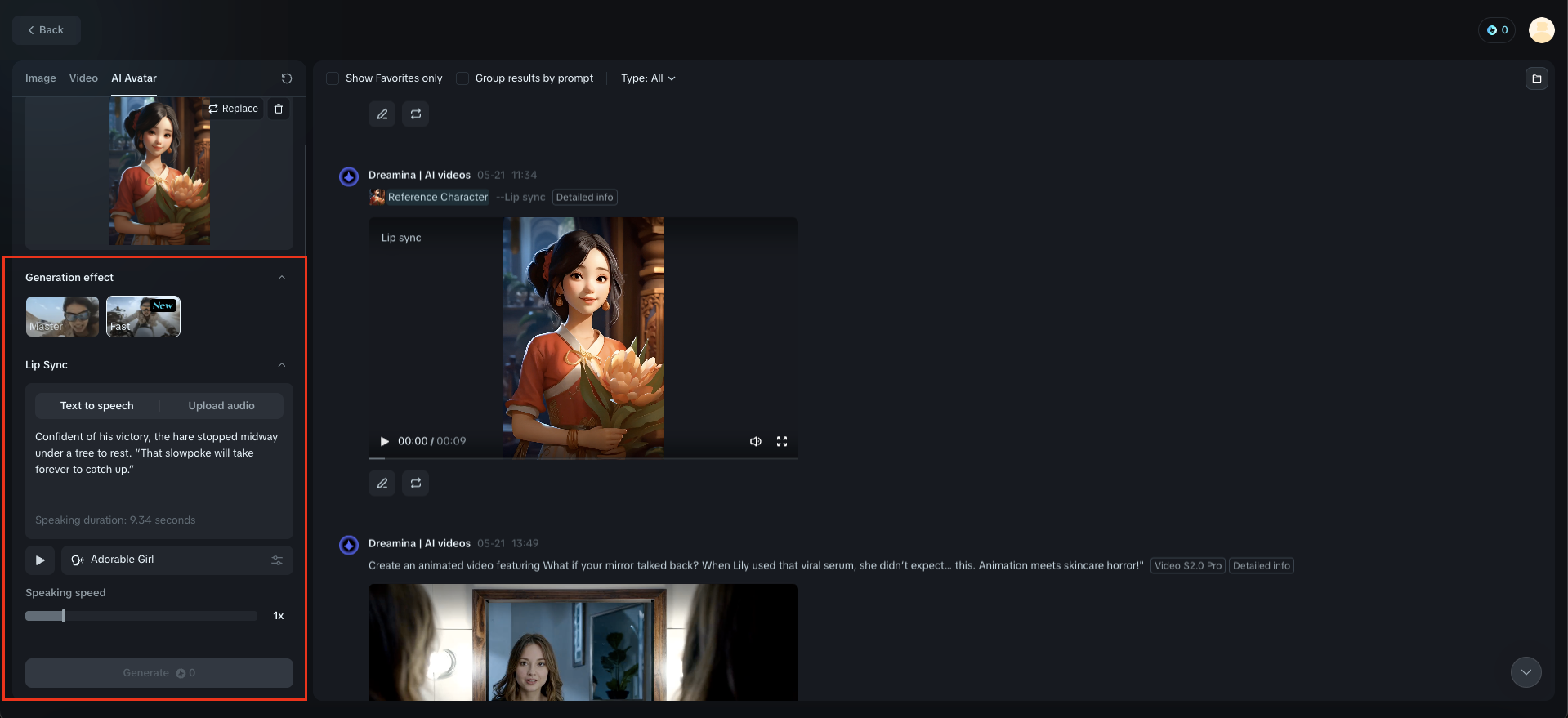Open the Type: All dropdown
The width and height of the screenshot is (1568, 718).
648,78
